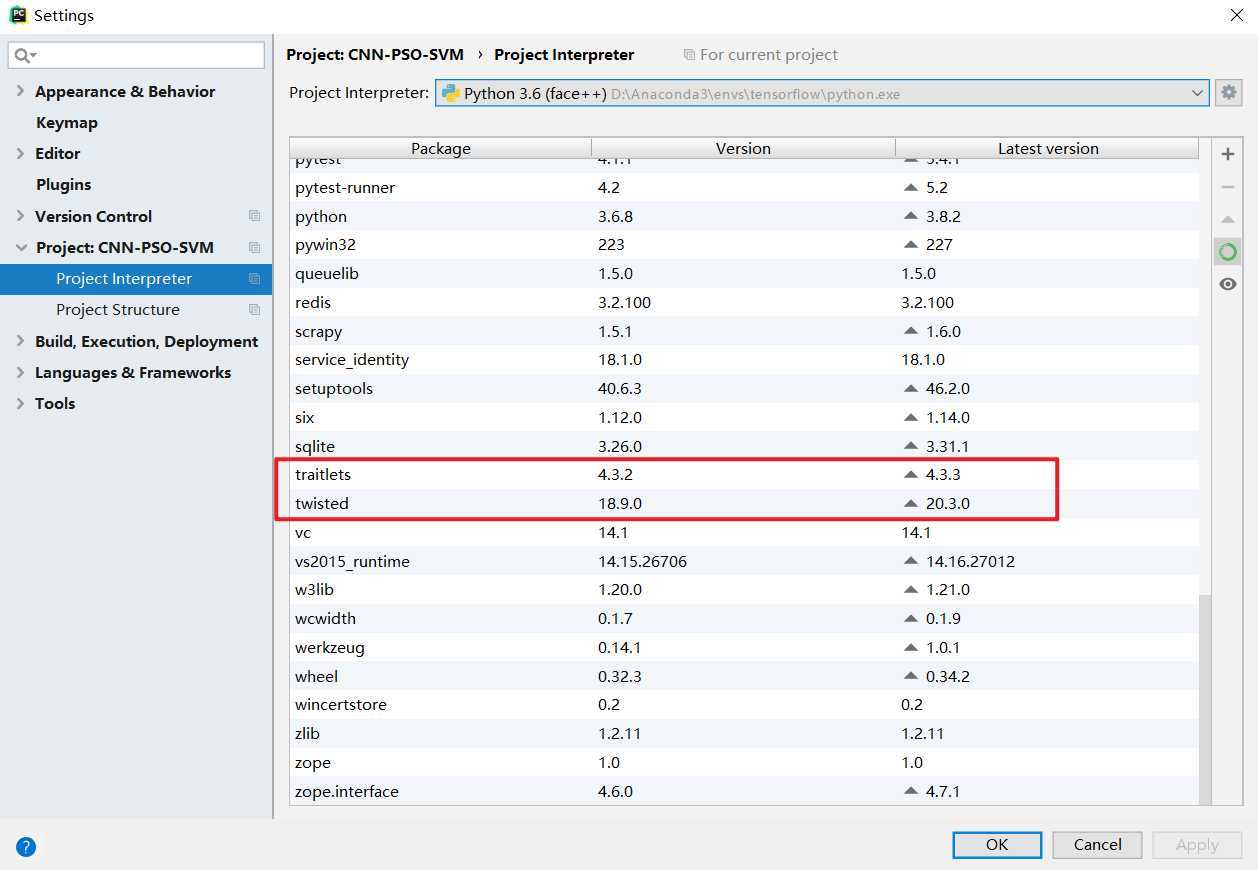Click the green Conda environment circle icon
This screenshot has height=870, width=1258.
[1228, 252]
